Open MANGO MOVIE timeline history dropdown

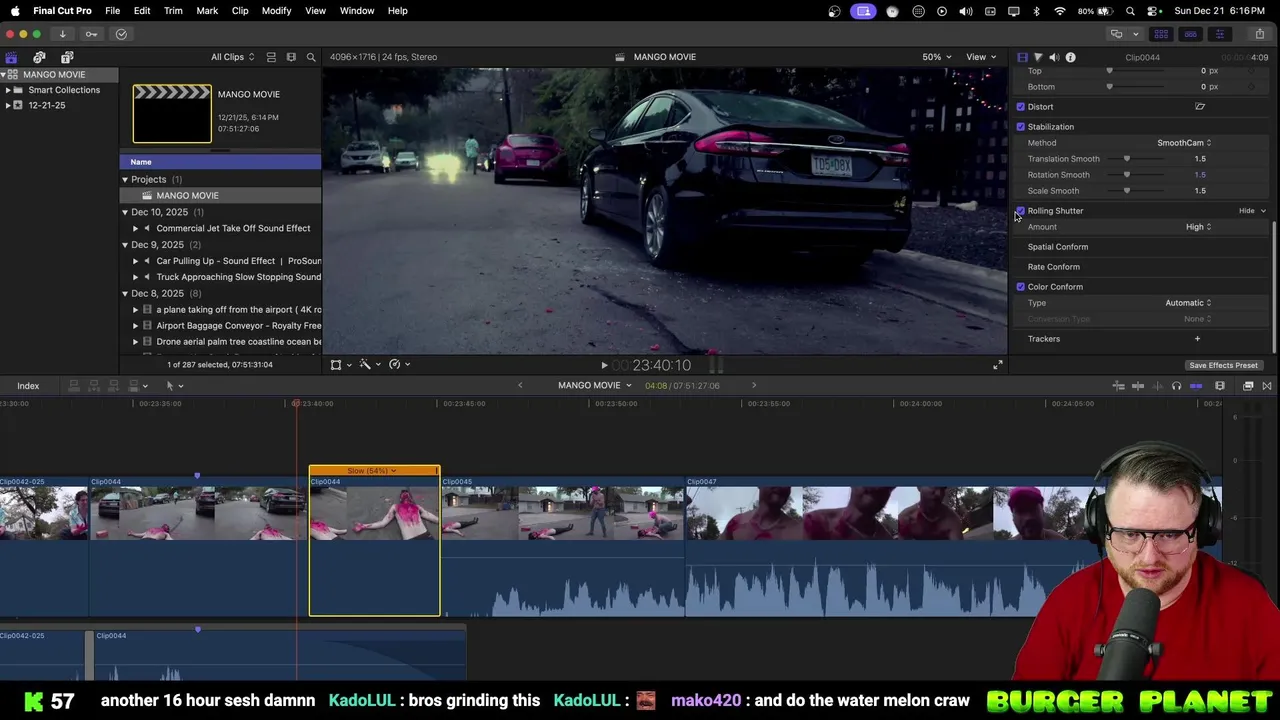click(x=595, y=386)
